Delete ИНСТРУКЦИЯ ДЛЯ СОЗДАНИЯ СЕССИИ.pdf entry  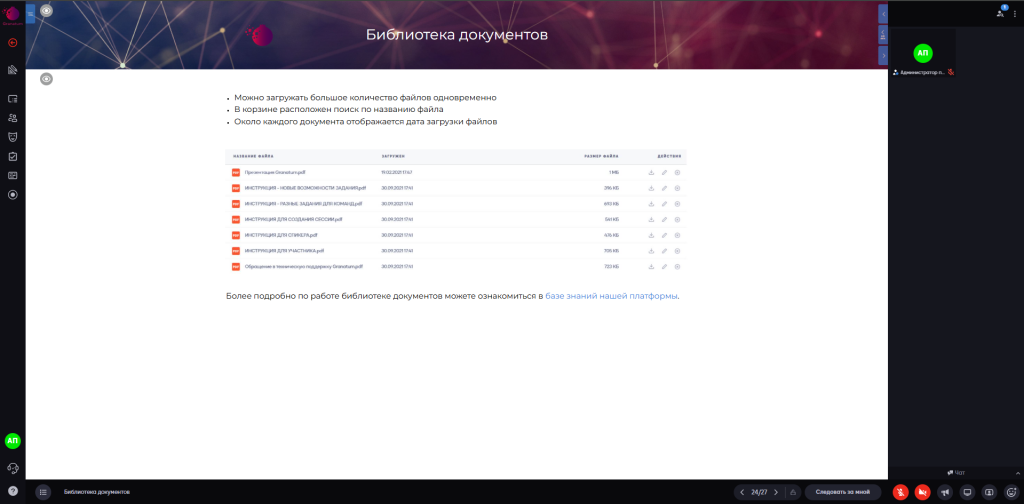coord(677,219)
